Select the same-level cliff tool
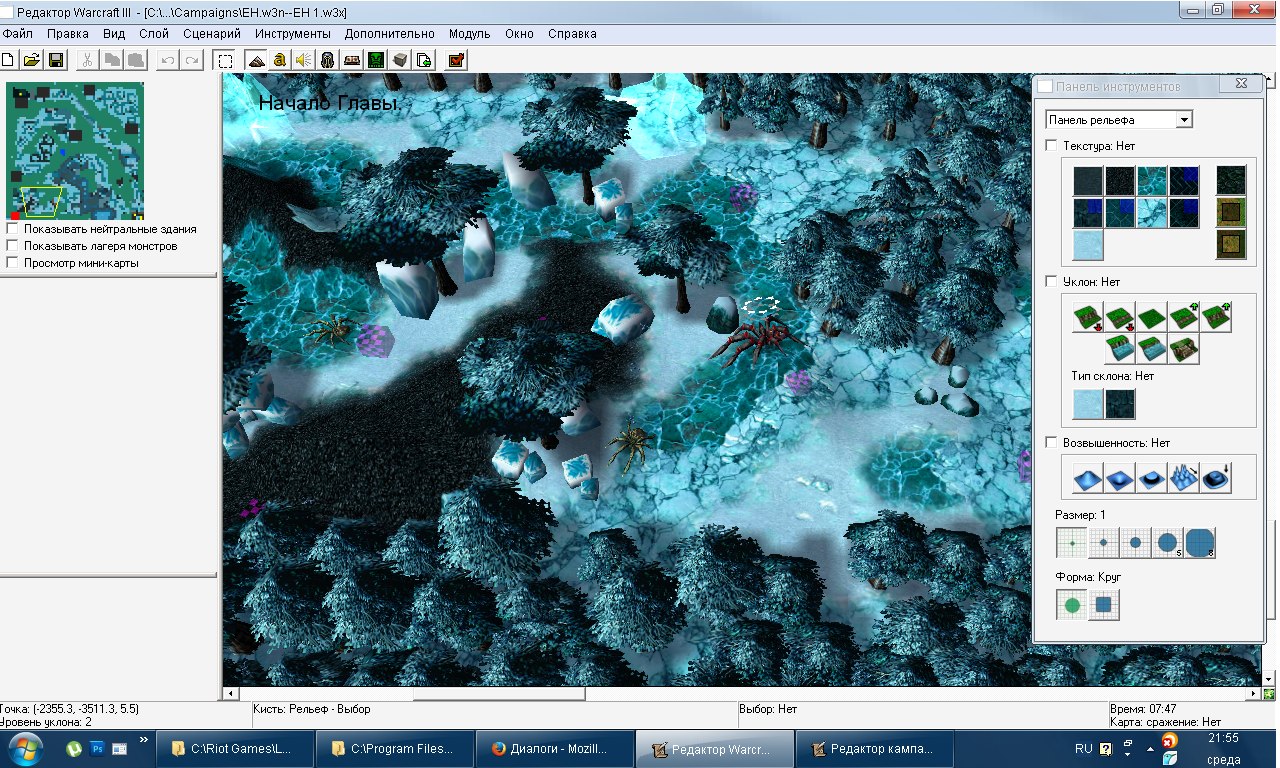The image size is (1280, 768). [x=1151, y=317]
